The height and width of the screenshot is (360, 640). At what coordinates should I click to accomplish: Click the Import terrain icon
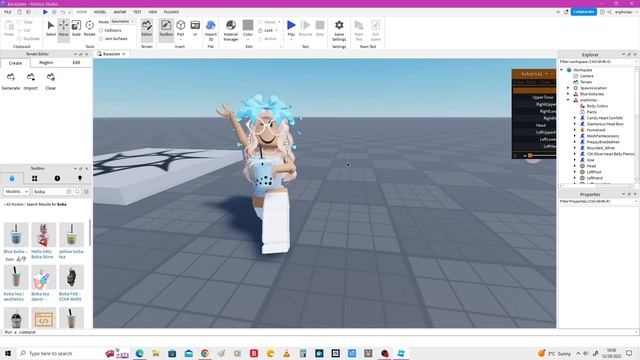coord(31,77)
